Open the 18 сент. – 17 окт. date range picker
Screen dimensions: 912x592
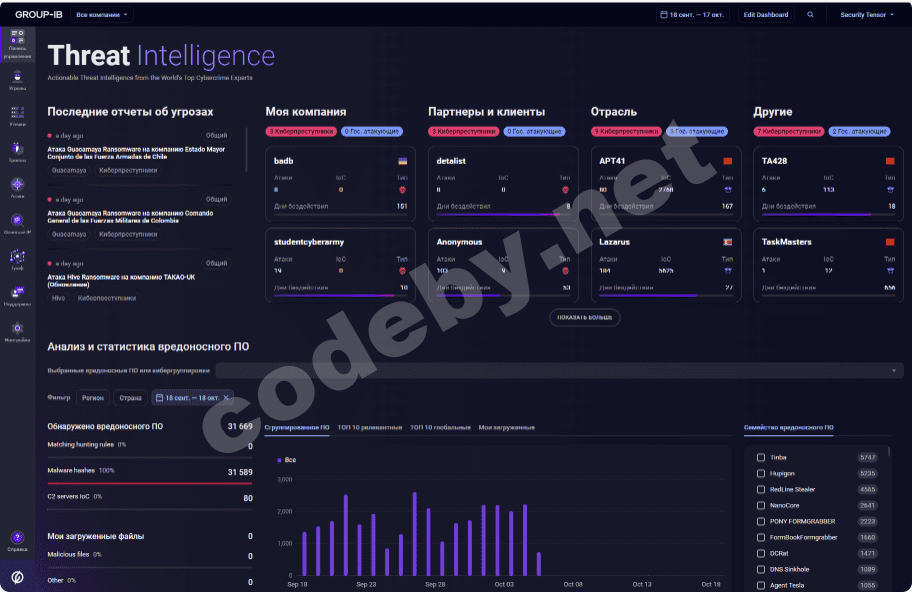pos(692,15)
